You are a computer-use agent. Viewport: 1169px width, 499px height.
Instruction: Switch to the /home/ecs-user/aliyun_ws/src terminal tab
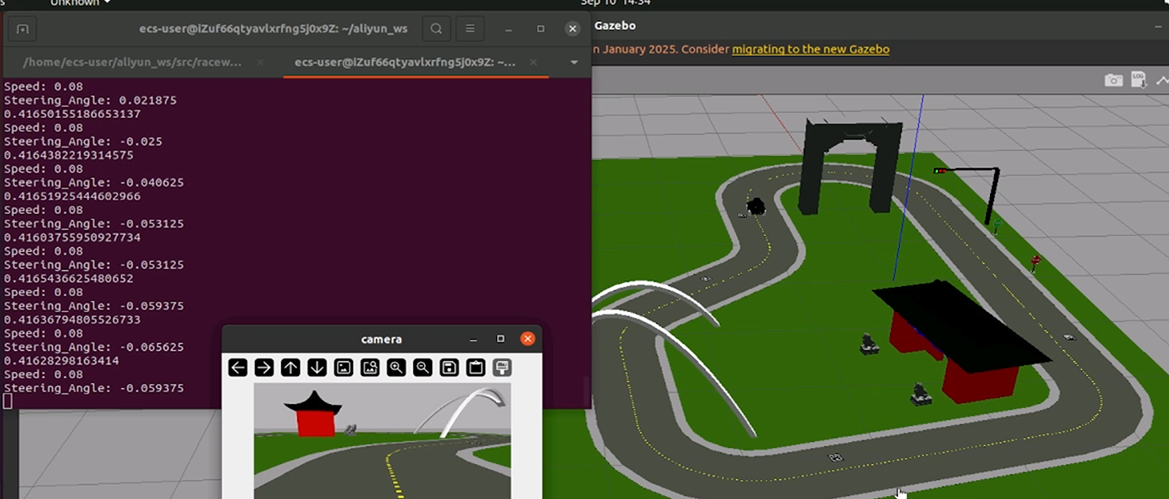(x=132, y=62)
